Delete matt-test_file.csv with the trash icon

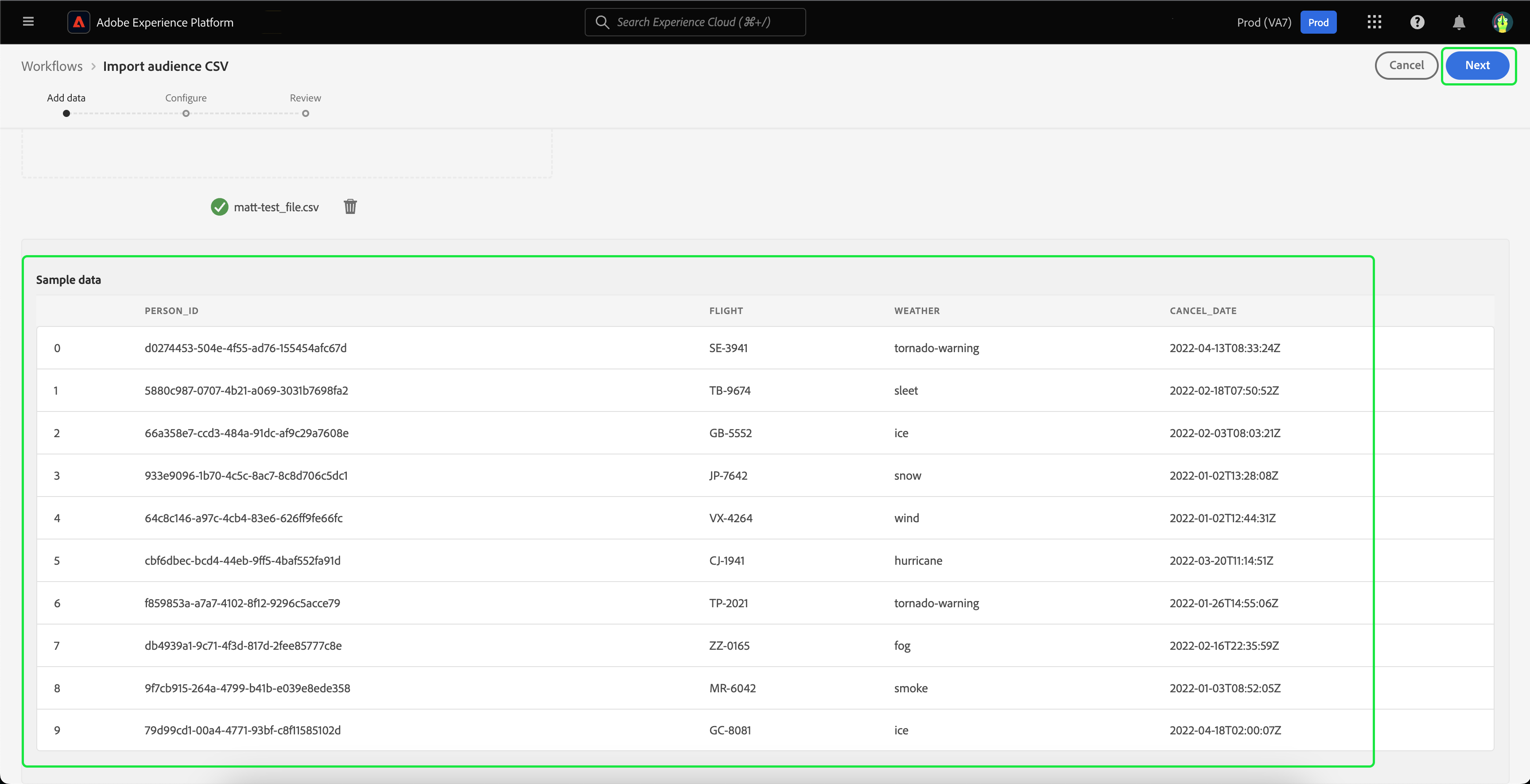click(350, 207)
